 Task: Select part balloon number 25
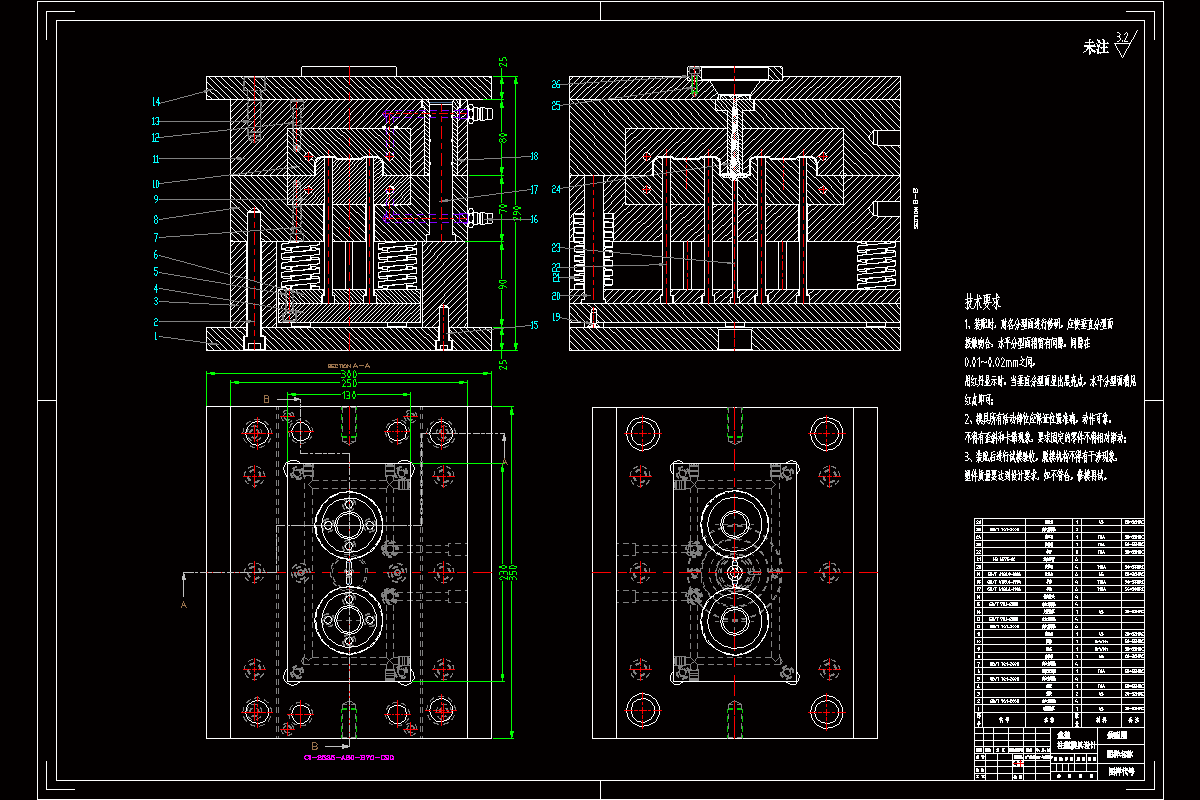(556, 105)
